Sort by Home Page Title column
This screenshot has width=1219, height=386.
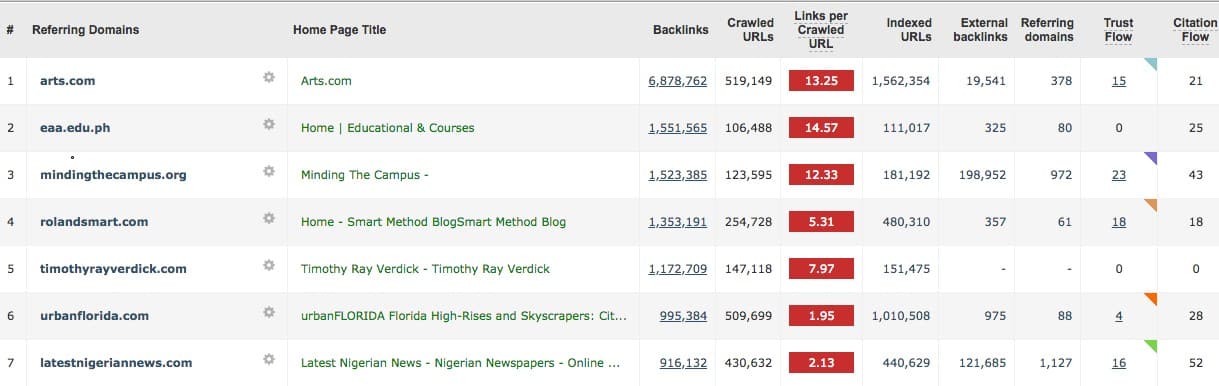(339, 30)
